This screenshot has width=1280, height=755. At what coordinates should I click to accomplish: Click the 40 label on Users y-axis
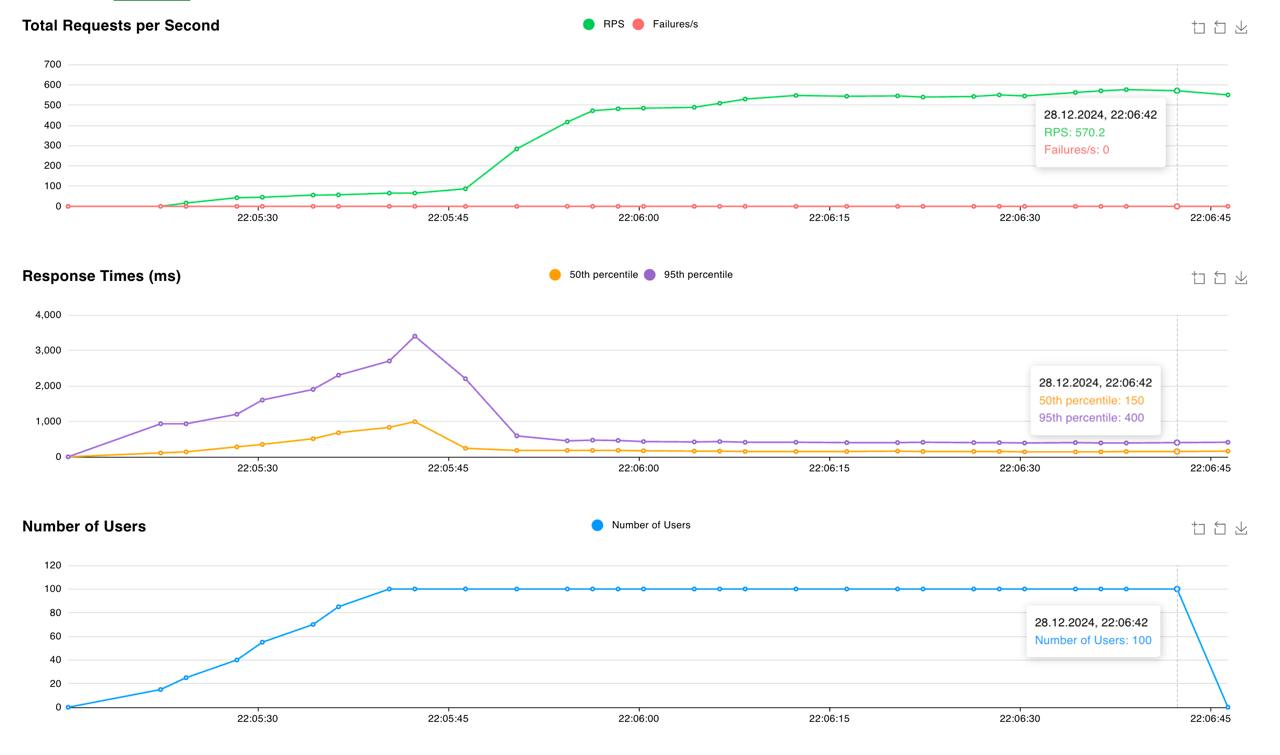(55, 660)
